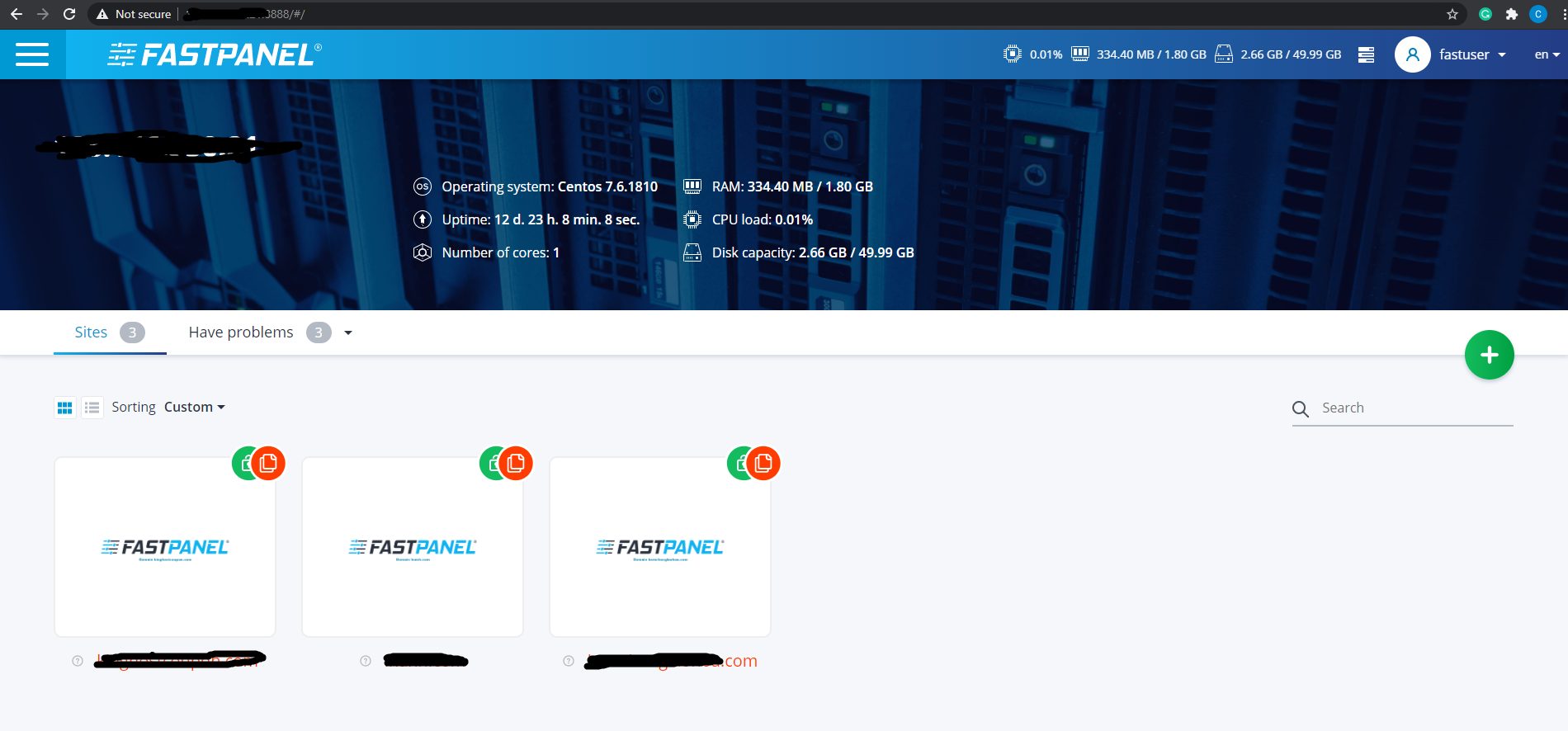The height and width of the screenshot is (731, 1568).
Task: Open the first site card thumbnail
Action: (165, 547)
